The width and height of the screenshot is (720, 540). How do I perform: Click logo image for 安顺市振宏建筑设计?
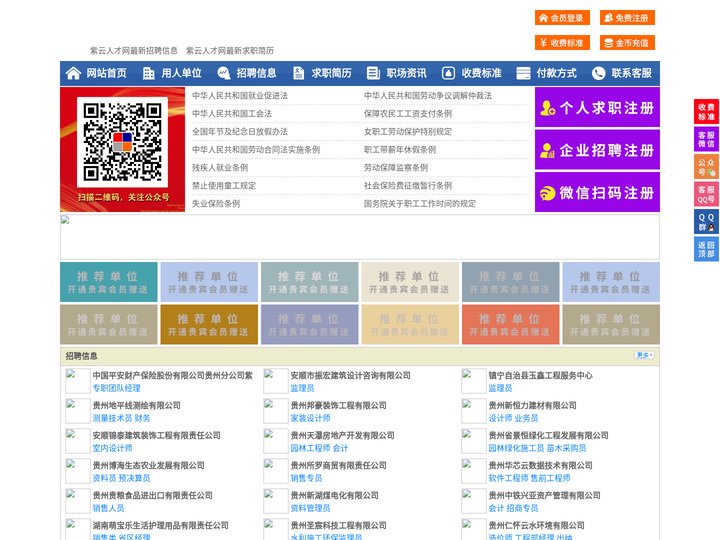[276, 381]
